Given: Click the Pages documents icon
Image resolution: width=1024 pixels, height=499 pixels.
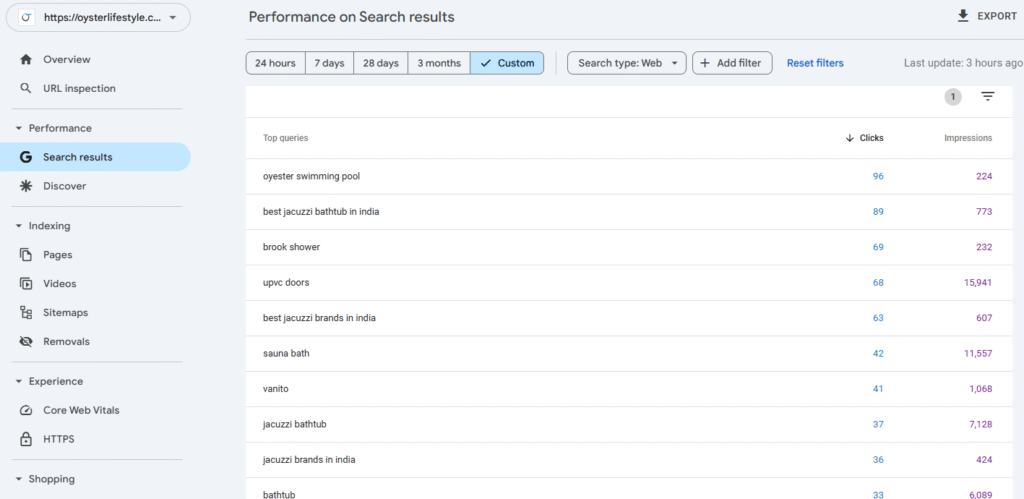Looking at the screenshot, I should [26, 255].
